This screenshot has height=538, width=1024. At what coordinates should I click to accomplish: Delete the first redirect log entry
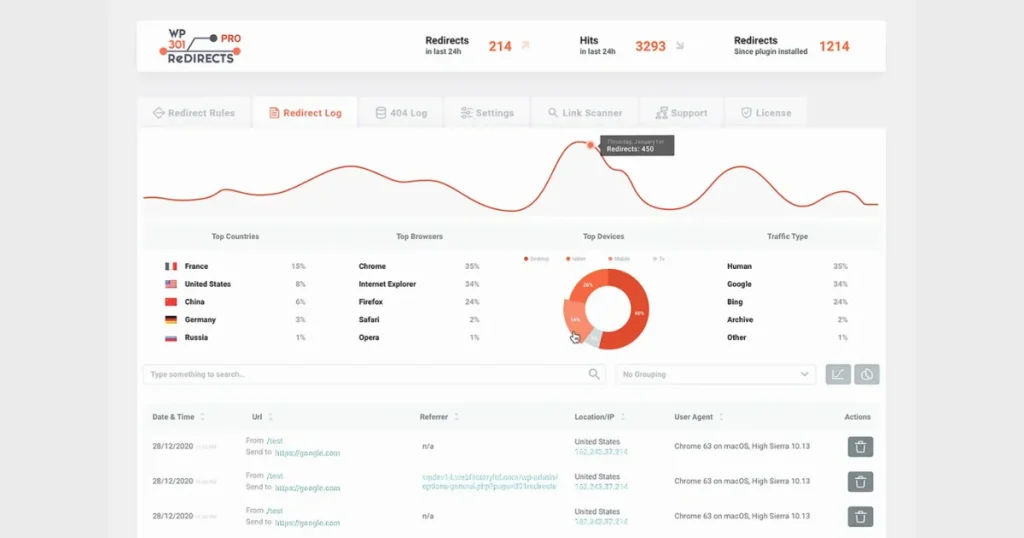860,447
